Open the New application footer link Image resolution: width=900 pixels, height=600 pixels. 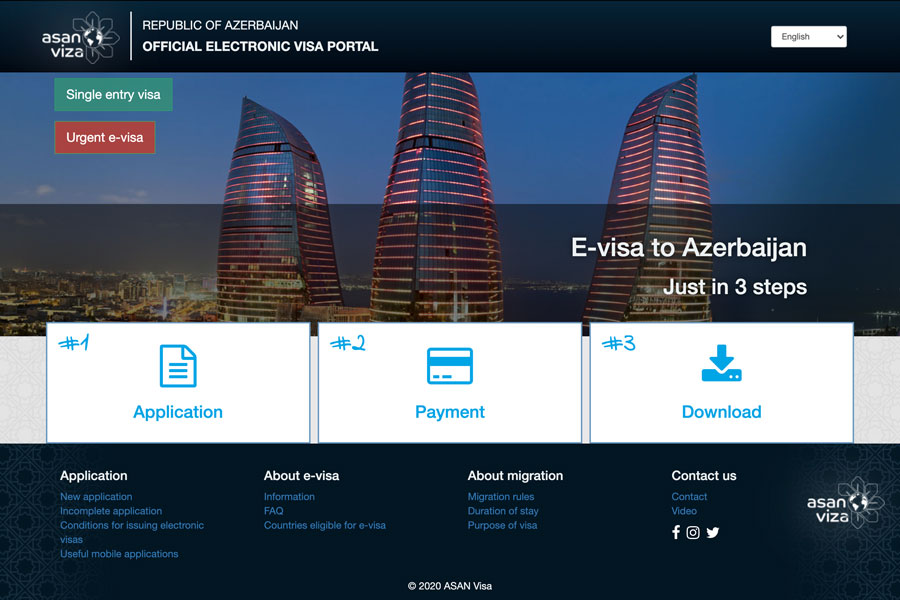pos(96,497)
